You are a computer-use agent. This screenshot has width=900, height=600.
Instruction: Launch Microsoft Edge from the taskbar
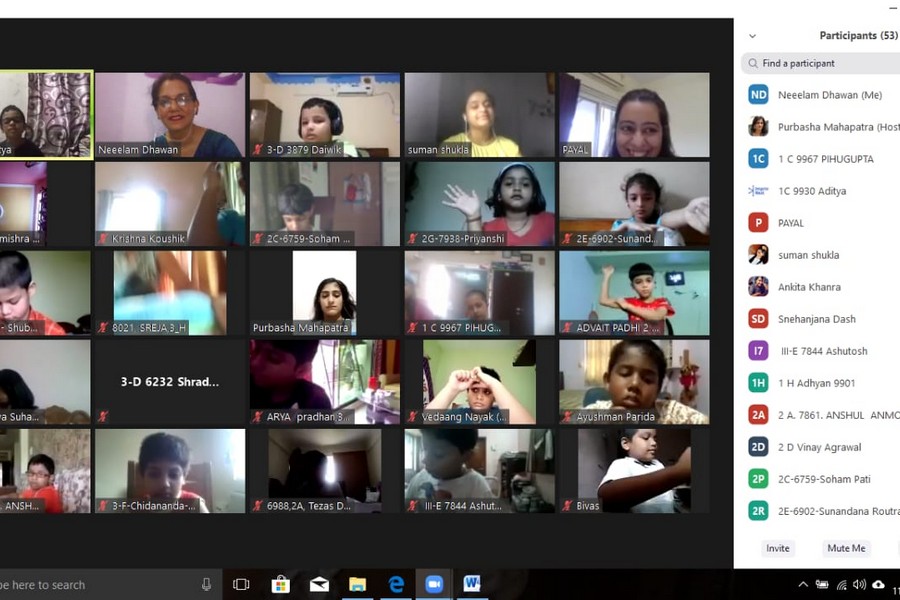point(396,584)
